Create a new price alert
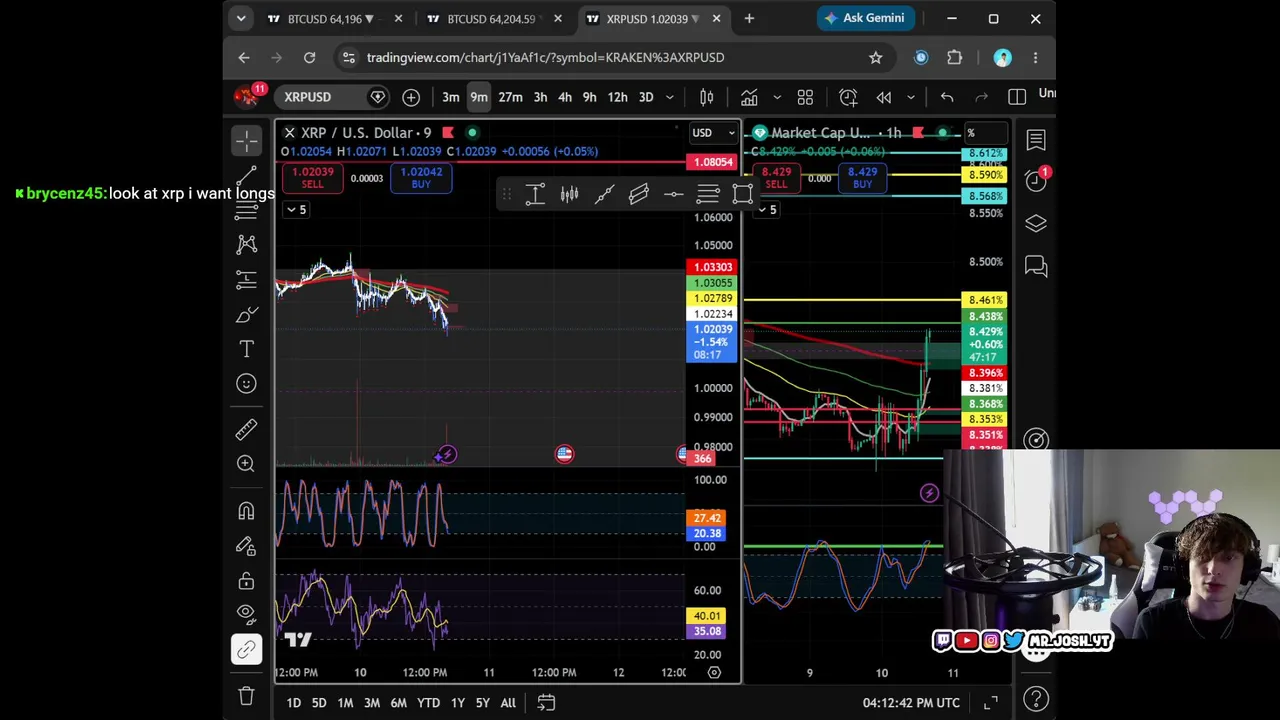This screenshot has height=720, width=1280. [848, 97]
